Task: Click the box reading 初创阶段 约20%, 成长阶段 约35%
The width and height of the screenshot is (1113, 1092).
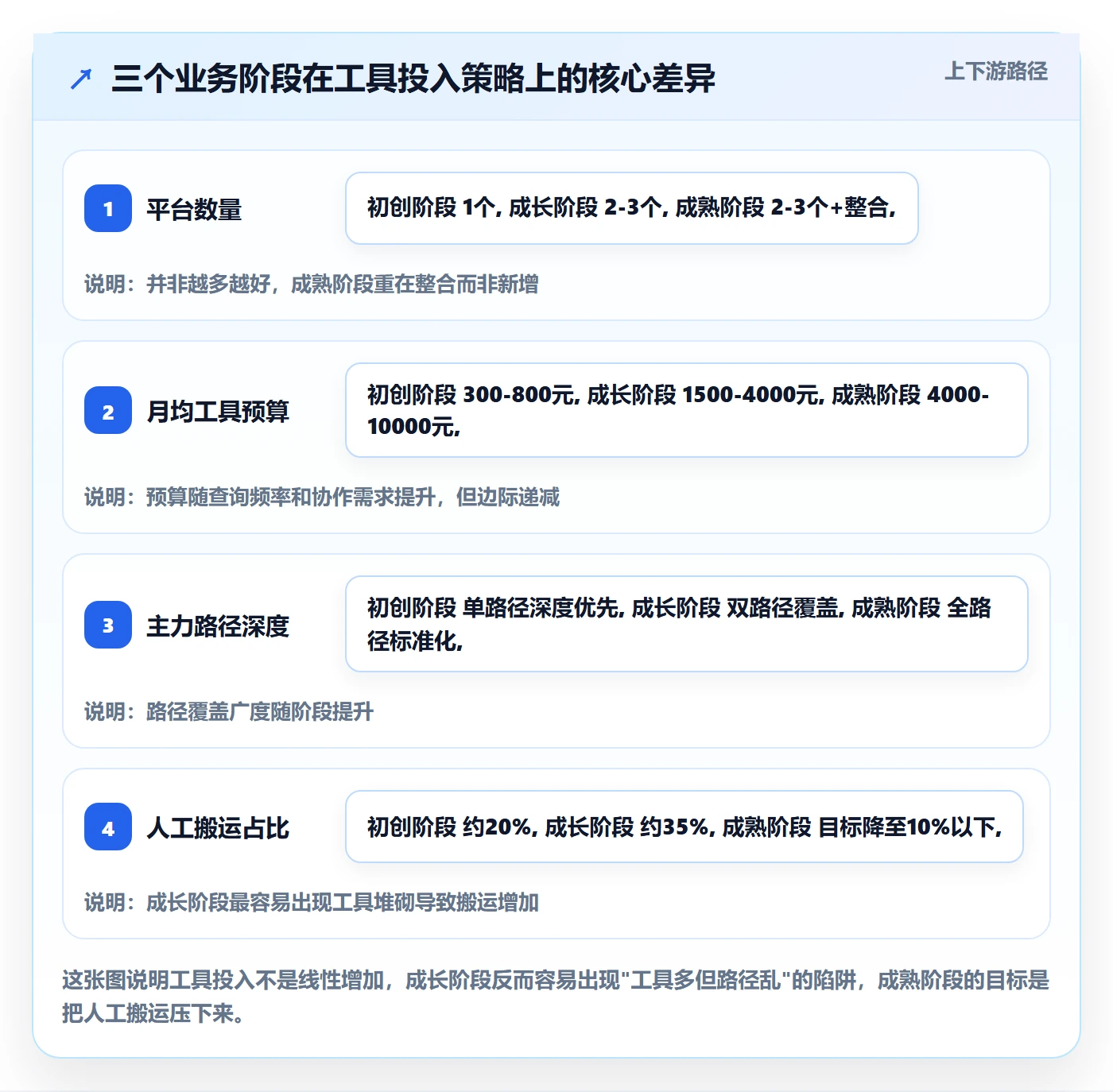Action: point(684,827)
